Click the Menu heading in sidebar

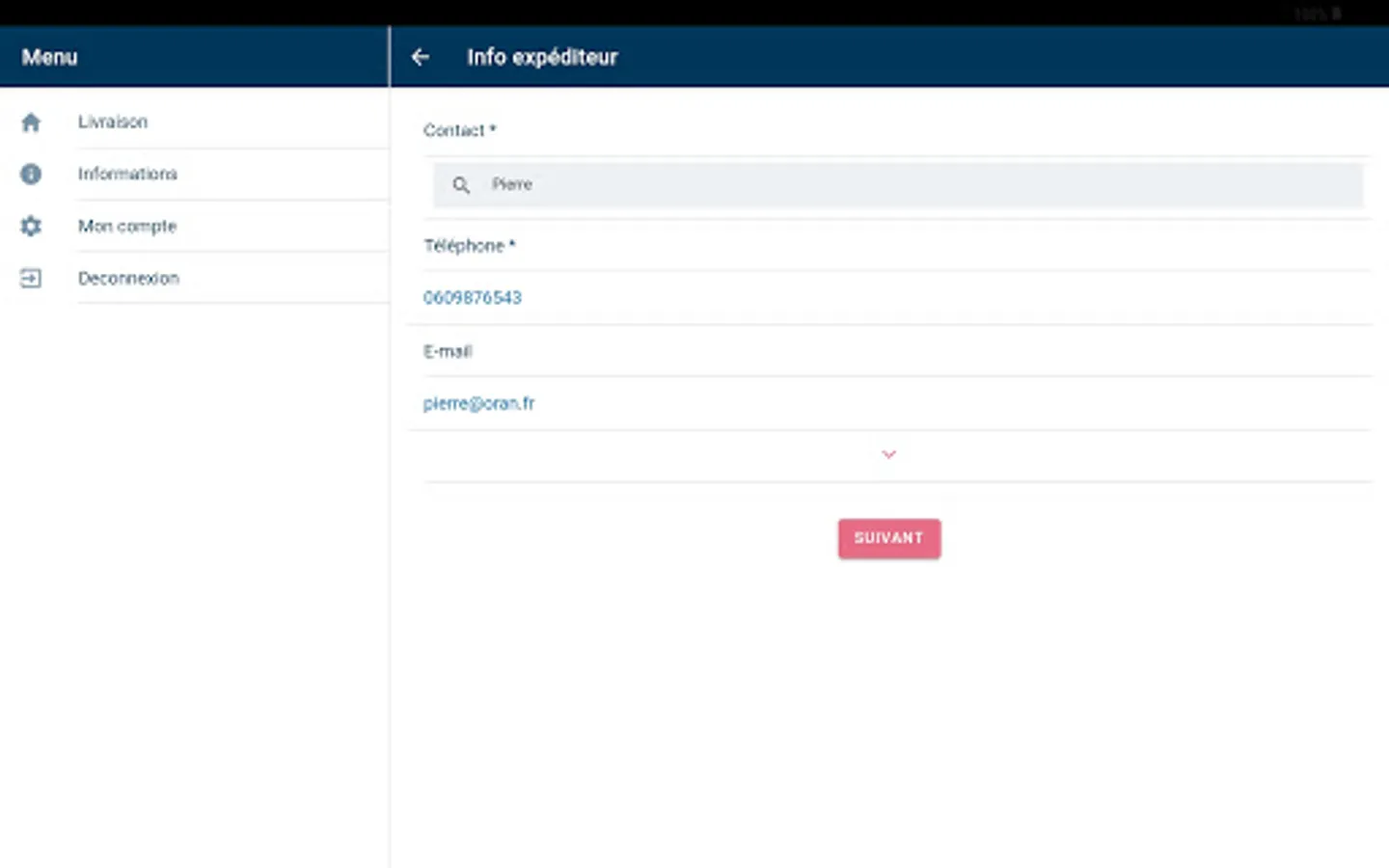coord(49,57)
